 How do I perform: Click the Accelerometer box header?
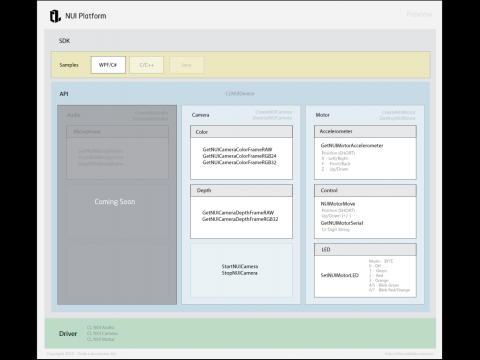coord(365,131)
